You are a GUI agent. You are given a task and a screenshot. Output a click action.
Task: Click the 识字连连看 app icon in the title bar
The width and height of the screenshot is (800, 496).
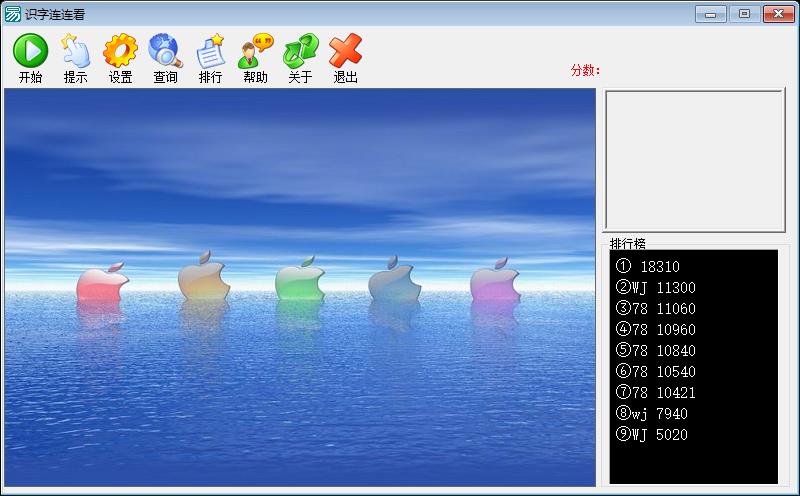[12, 14]
